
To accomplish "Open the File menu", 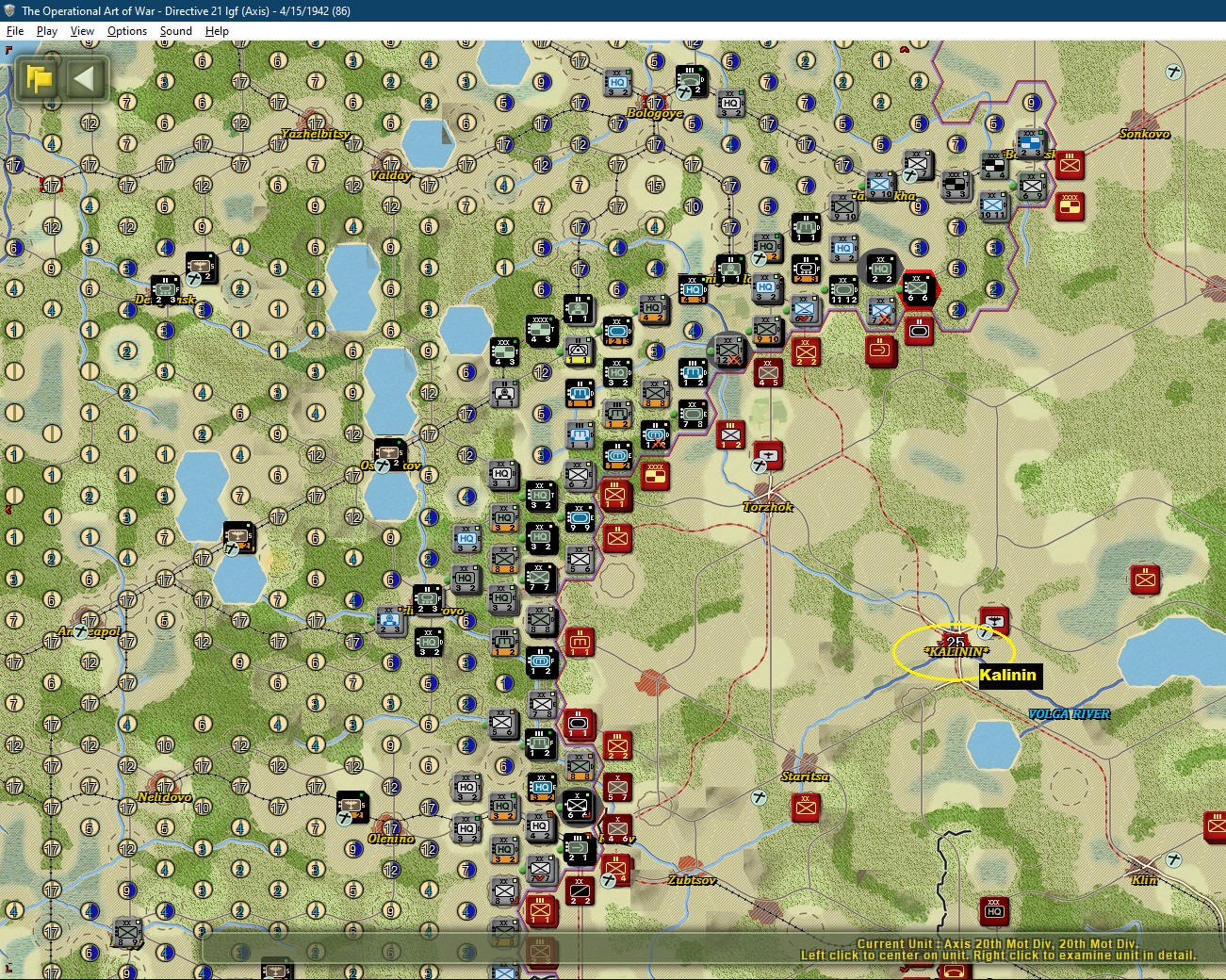I will pos(15,31).
